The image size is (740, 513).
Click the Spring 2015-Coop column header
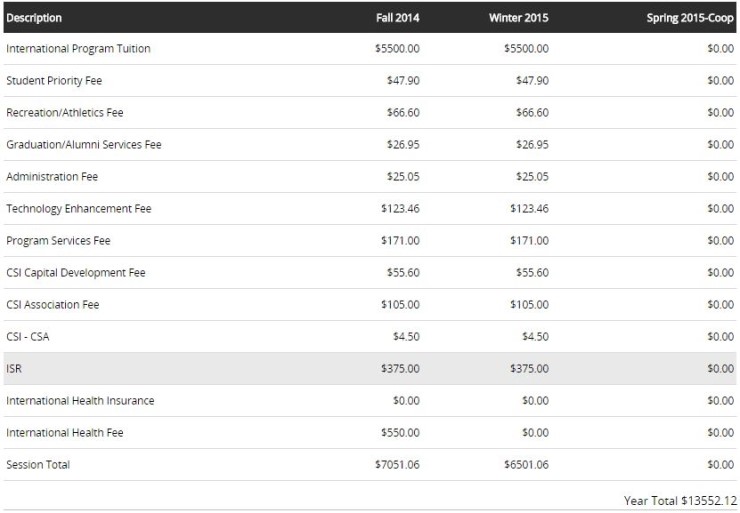point(690,18)
